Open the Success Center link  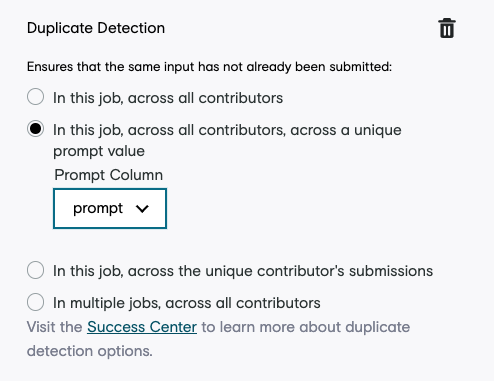click(142, 327)
